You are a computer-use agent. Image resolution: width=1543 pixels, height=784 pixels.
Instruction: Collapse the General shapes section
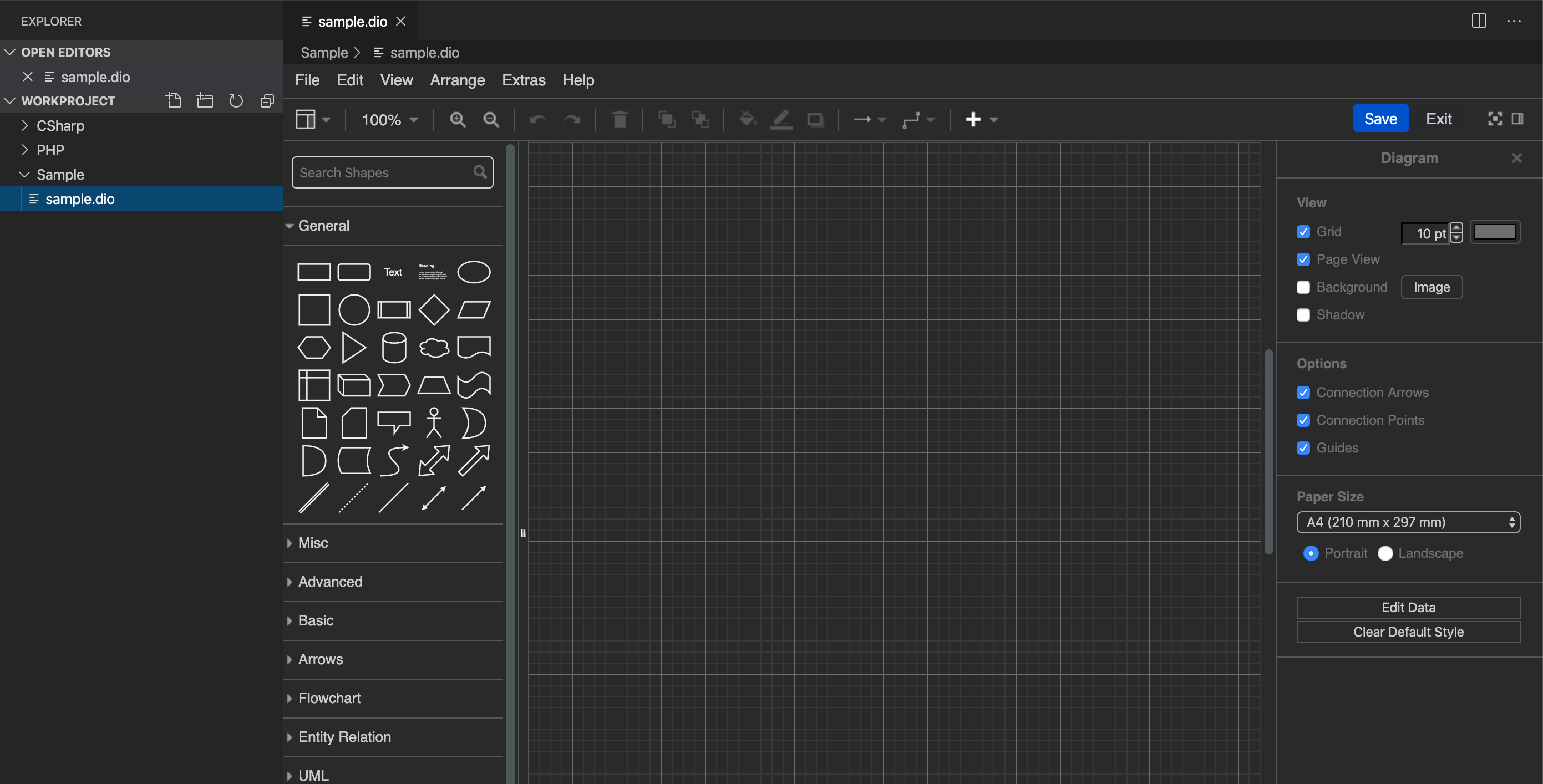click(x=392, y=226)
